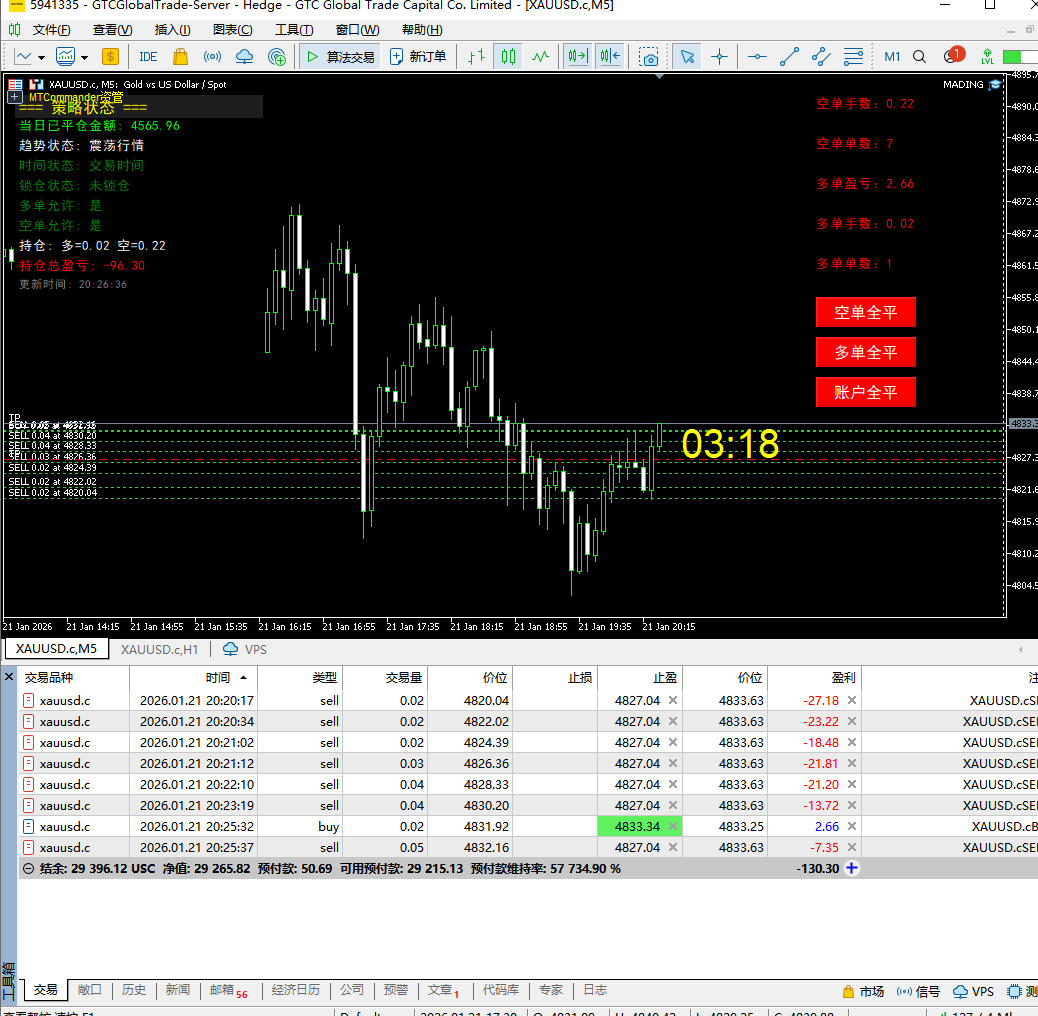The image size is (1038, 1016).
Task: Open the objects list lines icon
Action: (x=853, y=57)
